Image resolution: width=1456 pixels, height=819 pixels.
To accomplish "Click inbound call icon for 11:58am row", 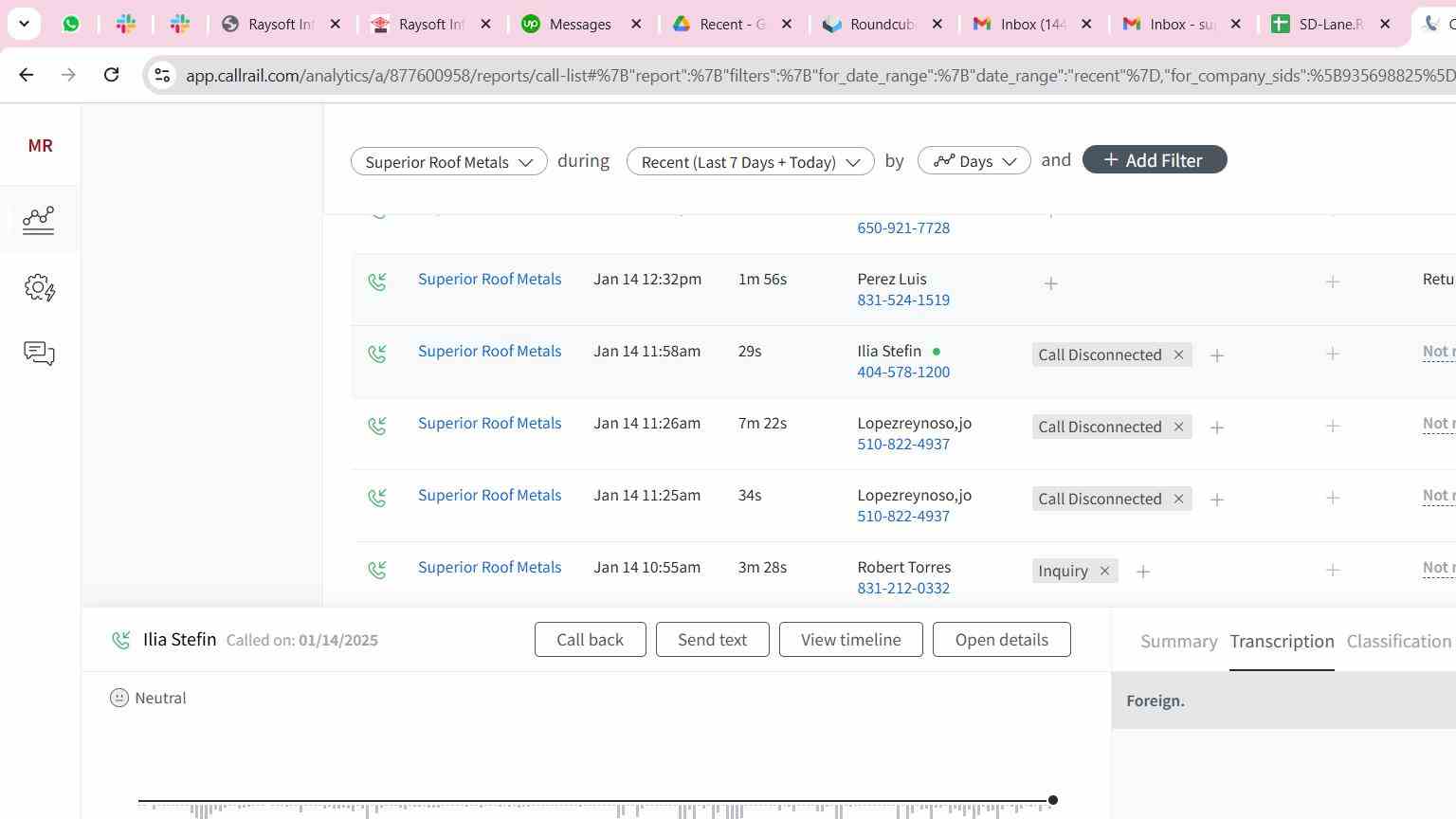I will coord(377,354).
